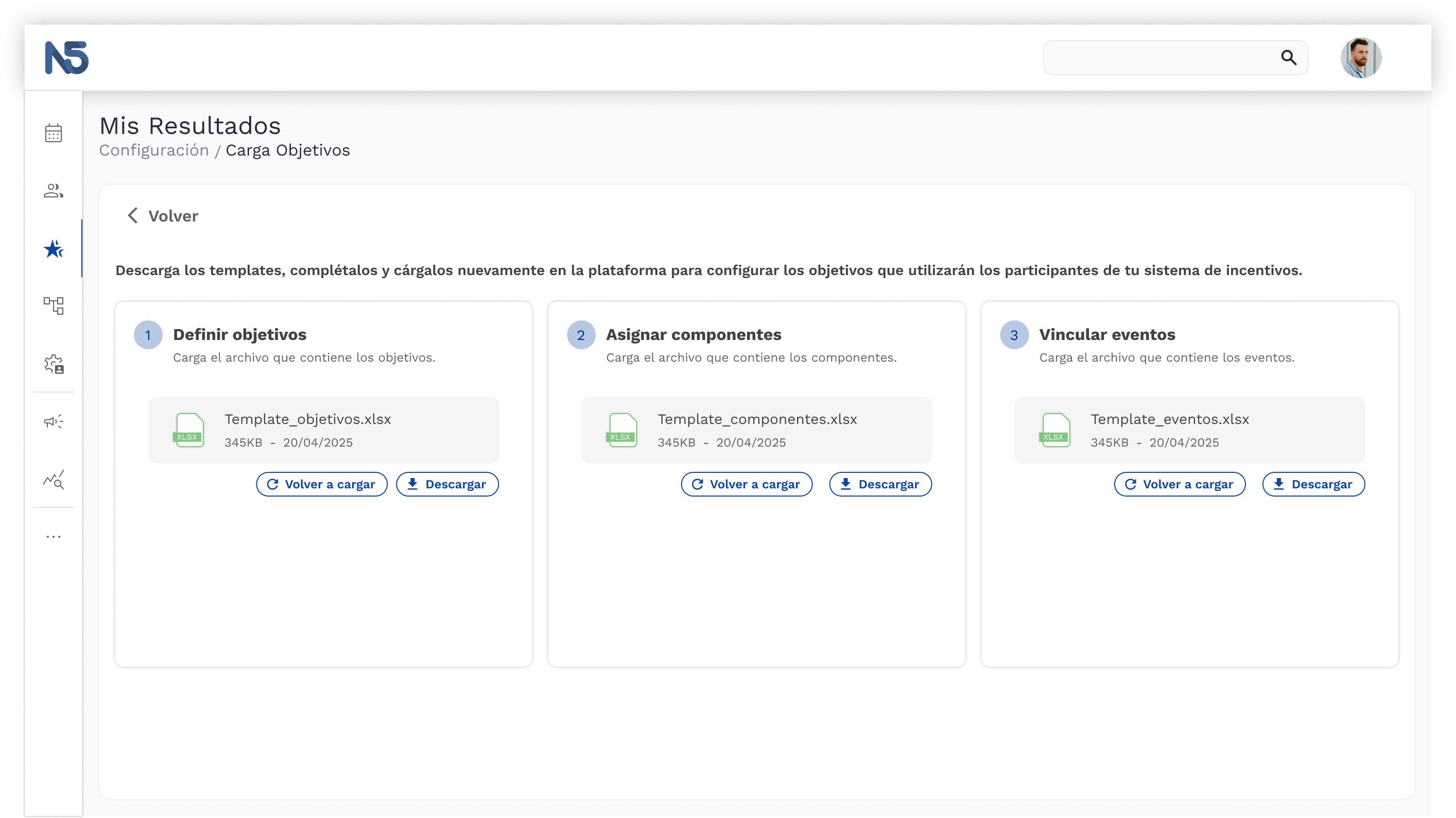Click the Template_eventos XLSX file icon
This screenshot has width=1456, height=818.
point(1055,431)
